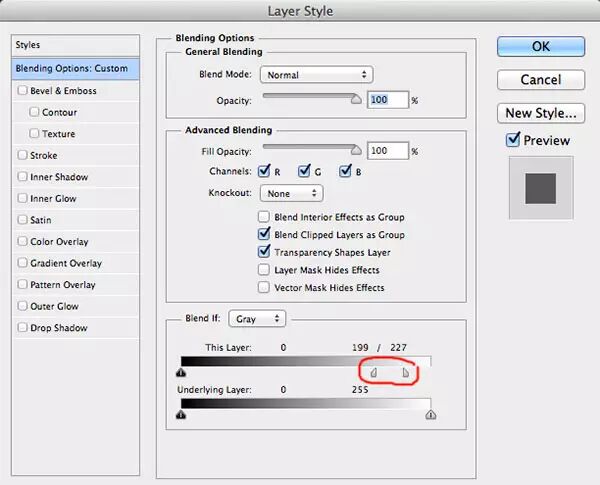Enable the Inner Glow checkbox
The height and width of the screenshot is (485, 600).
(23, 198)
